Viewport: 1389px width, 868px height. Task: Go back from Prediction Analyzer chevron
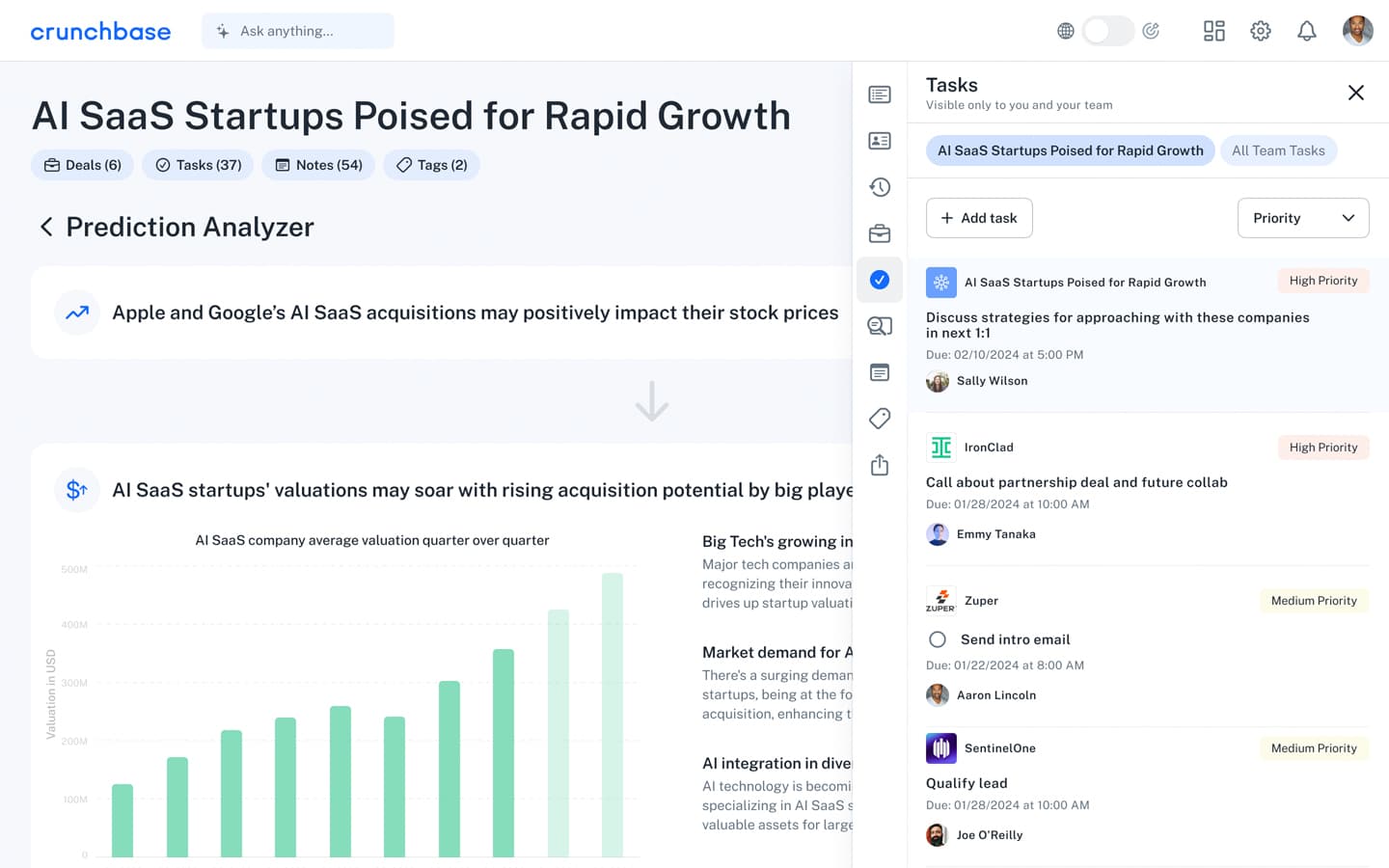(x=45, y=227)
